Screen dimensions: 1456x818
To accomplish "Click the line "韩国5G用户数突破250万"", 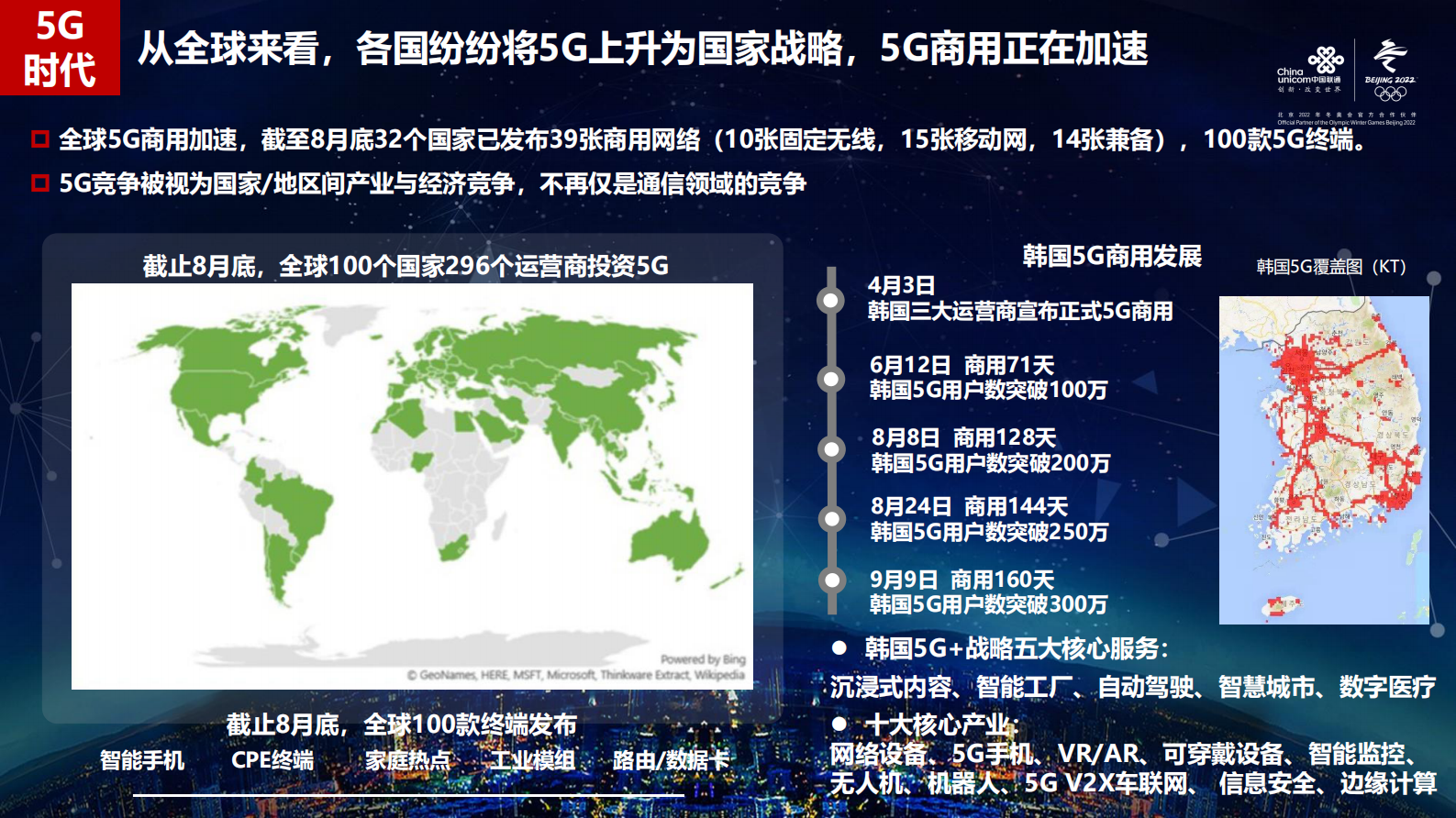I will (989, 531).
